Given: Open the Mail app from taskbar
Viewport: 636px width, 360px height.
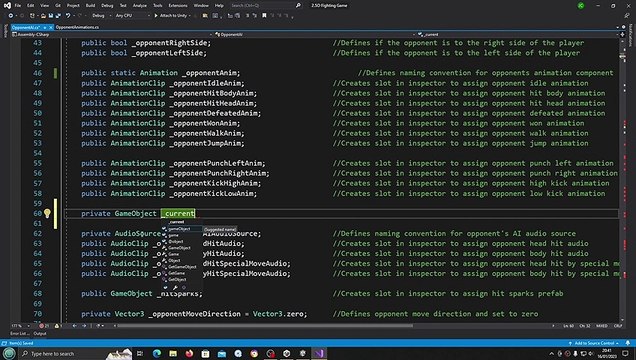Looking at the screenshot, I should click(221, 354).
